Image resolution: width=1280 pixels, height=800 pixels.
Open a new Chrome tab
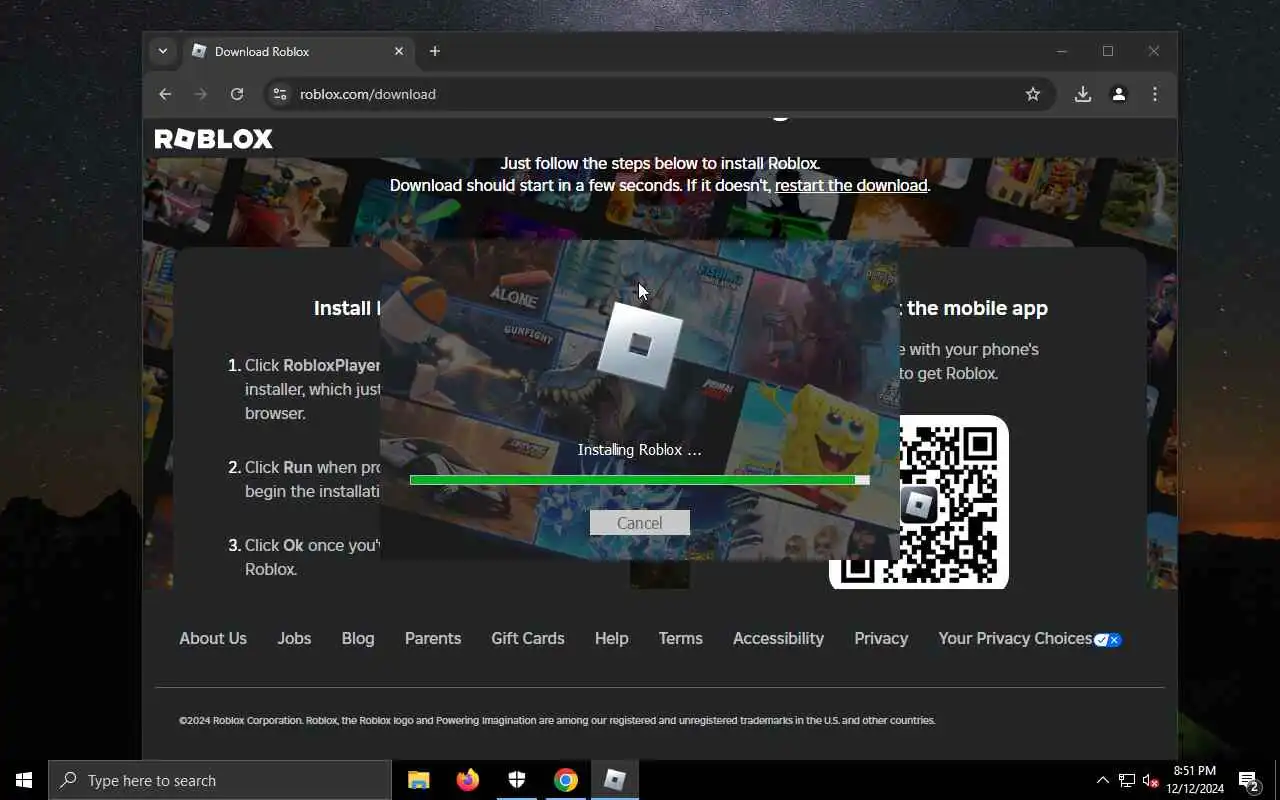coord(435,51)
